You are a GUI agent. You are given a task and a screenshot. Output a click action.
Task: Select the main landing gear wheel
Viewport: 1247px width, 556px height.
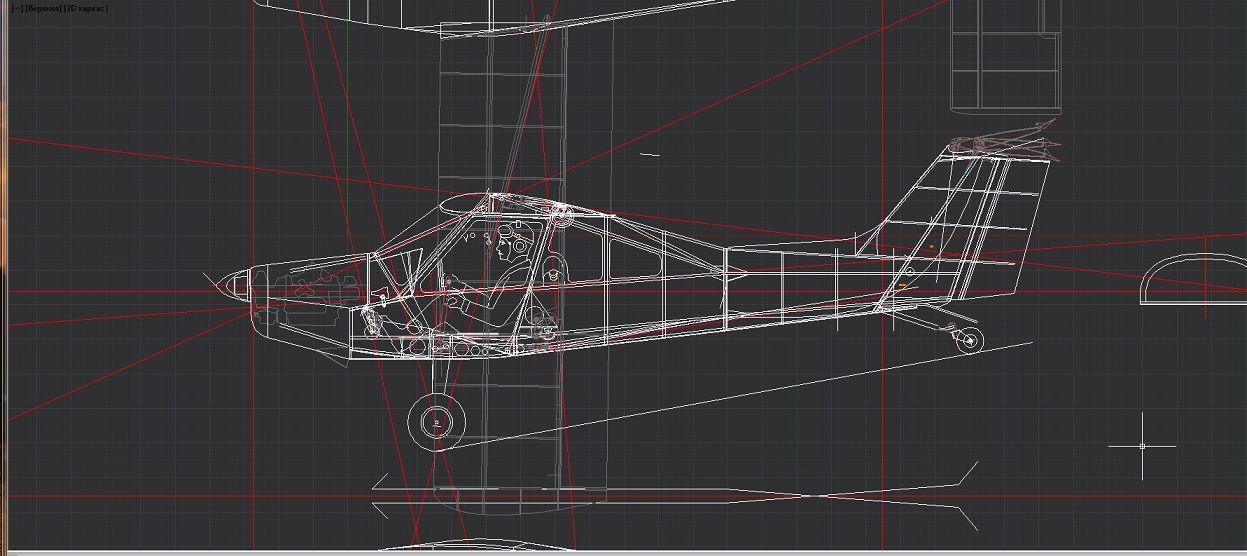pyautogui.click(x=437, y=422)
